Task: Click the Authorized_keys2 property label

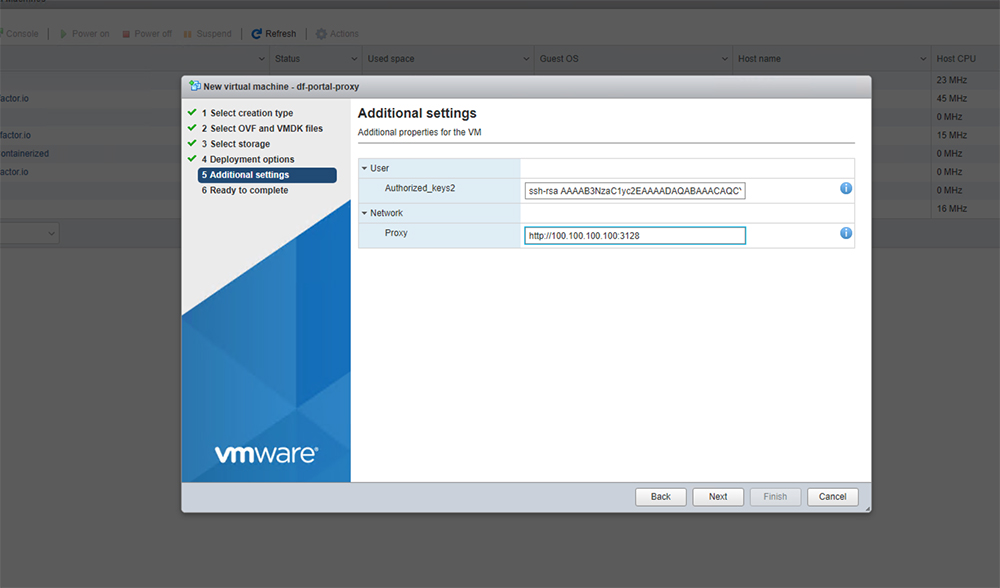Action: [x=420, y=188]
